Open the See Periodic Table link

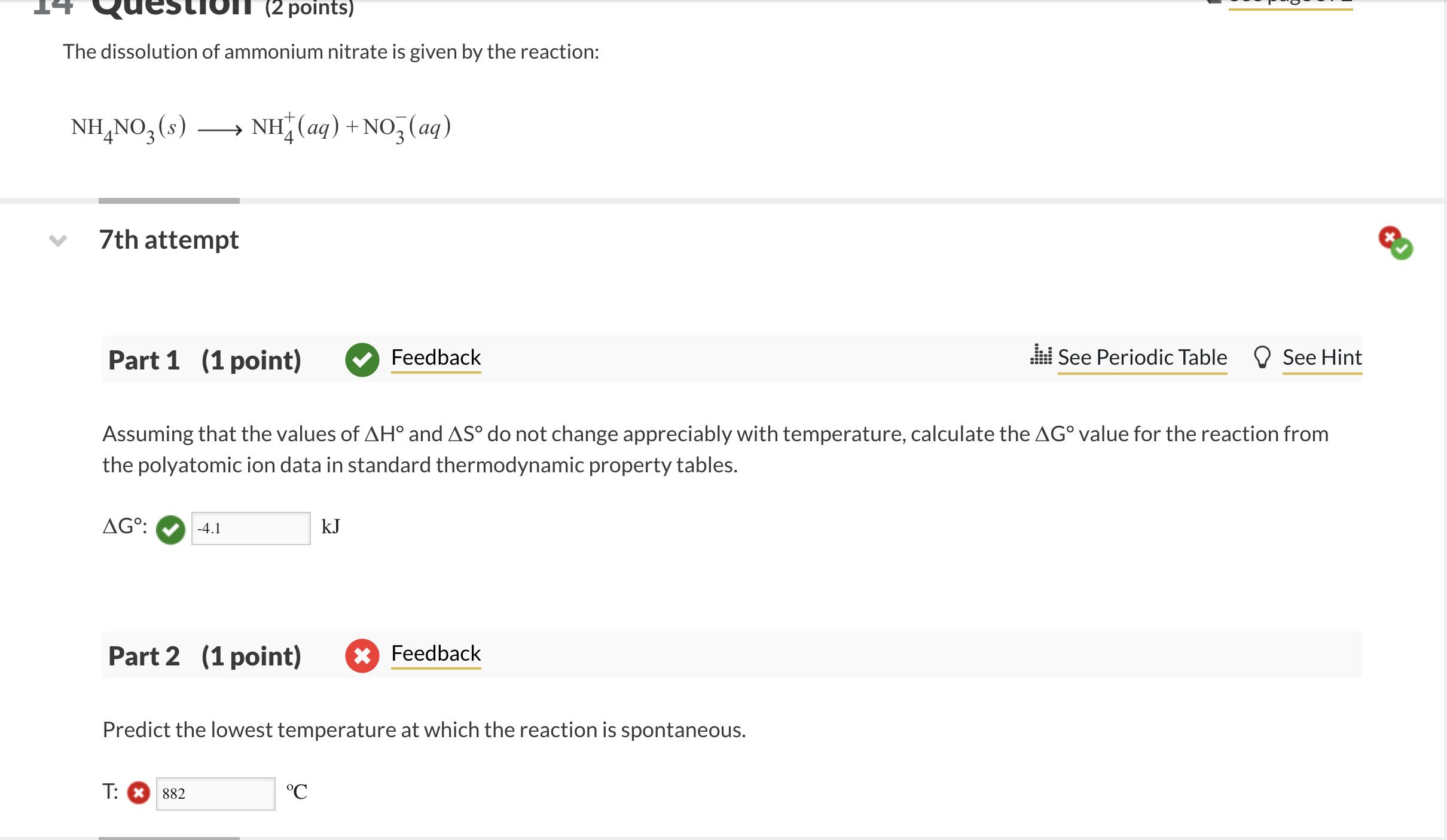(1142, 358)
